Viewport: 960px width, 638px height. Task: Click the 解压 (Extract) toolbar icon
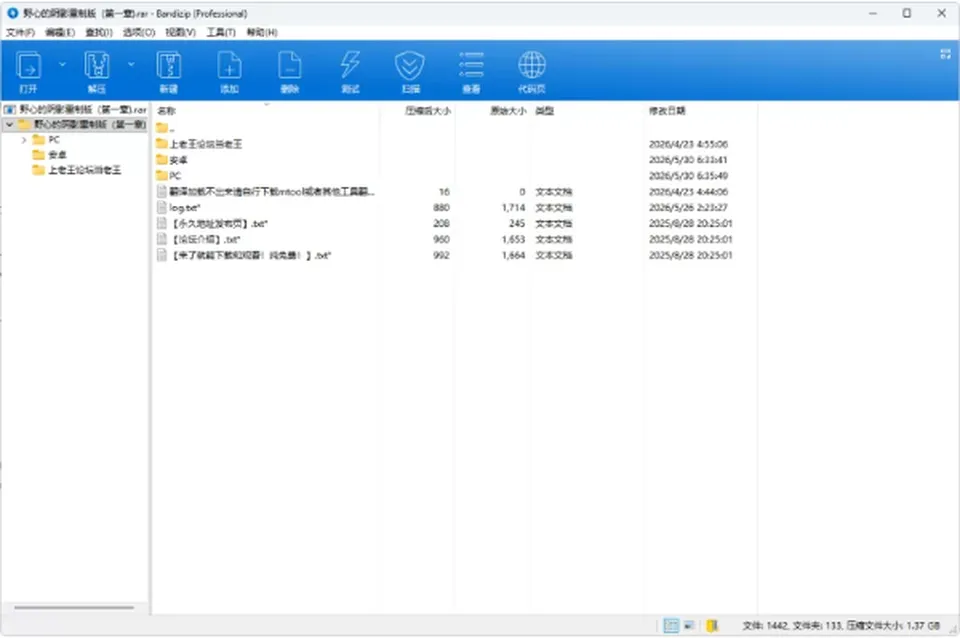pos(97,71)
